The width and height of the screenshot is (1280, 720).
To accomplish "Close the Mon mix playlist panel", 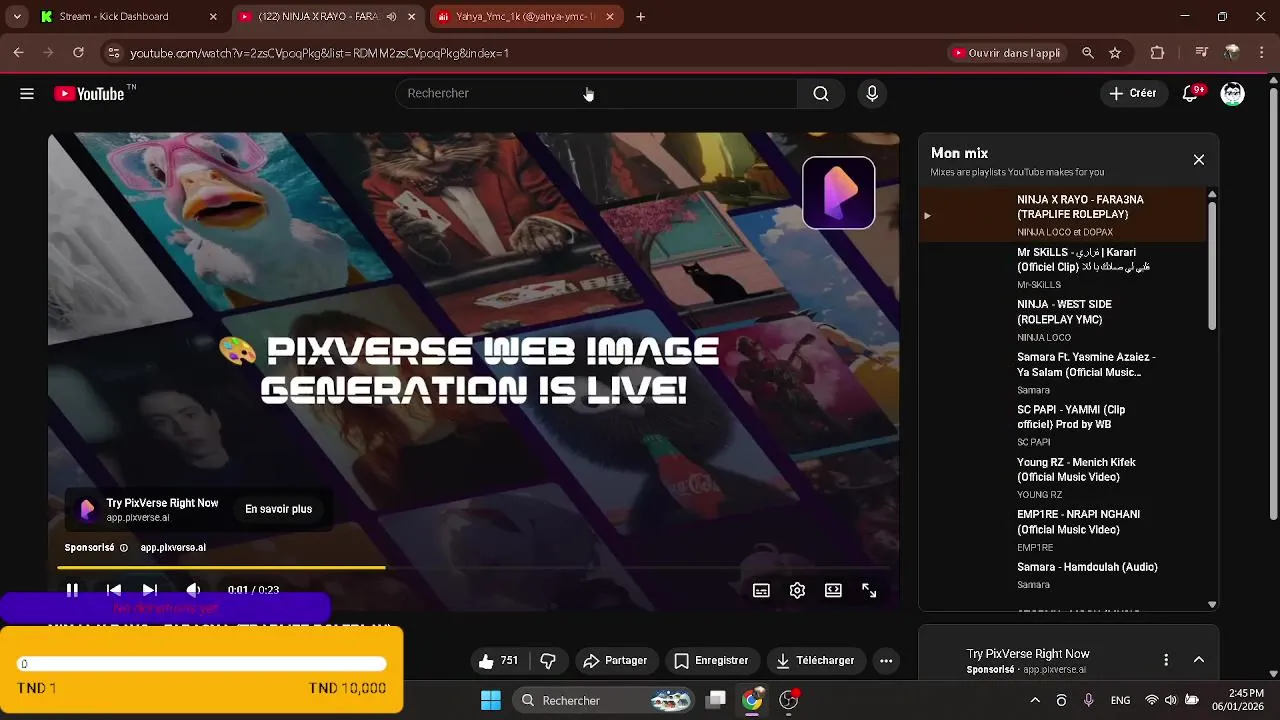I will [1198, 160].
